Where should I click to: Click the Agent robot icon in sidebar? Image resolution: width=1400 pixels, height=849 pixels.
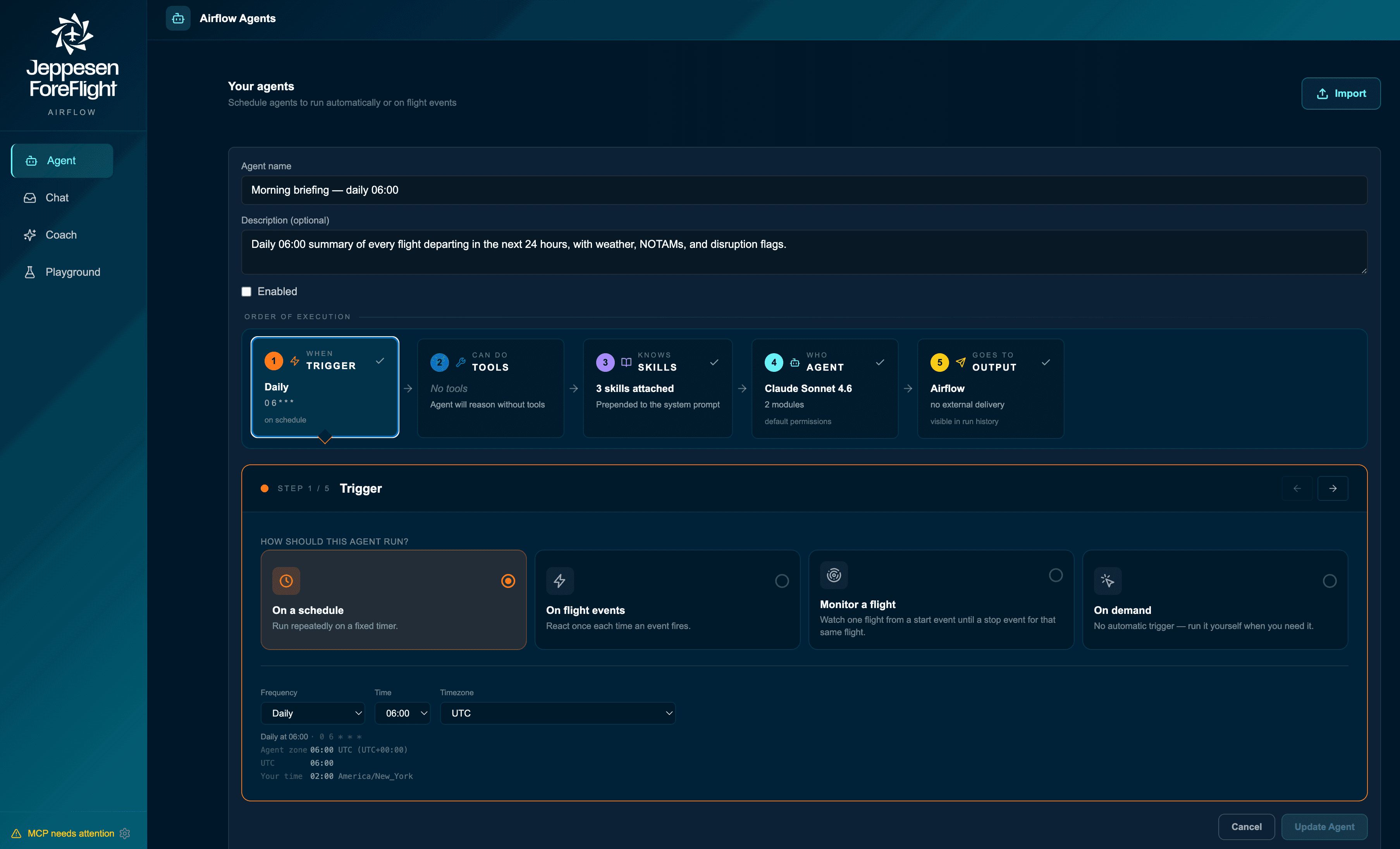[31, 161]
